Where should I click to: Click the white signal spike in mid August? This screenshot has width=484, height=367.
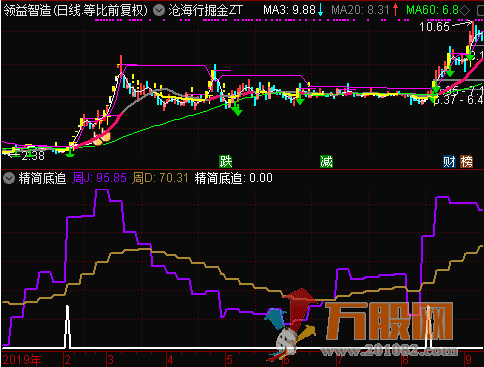(429, 327)
